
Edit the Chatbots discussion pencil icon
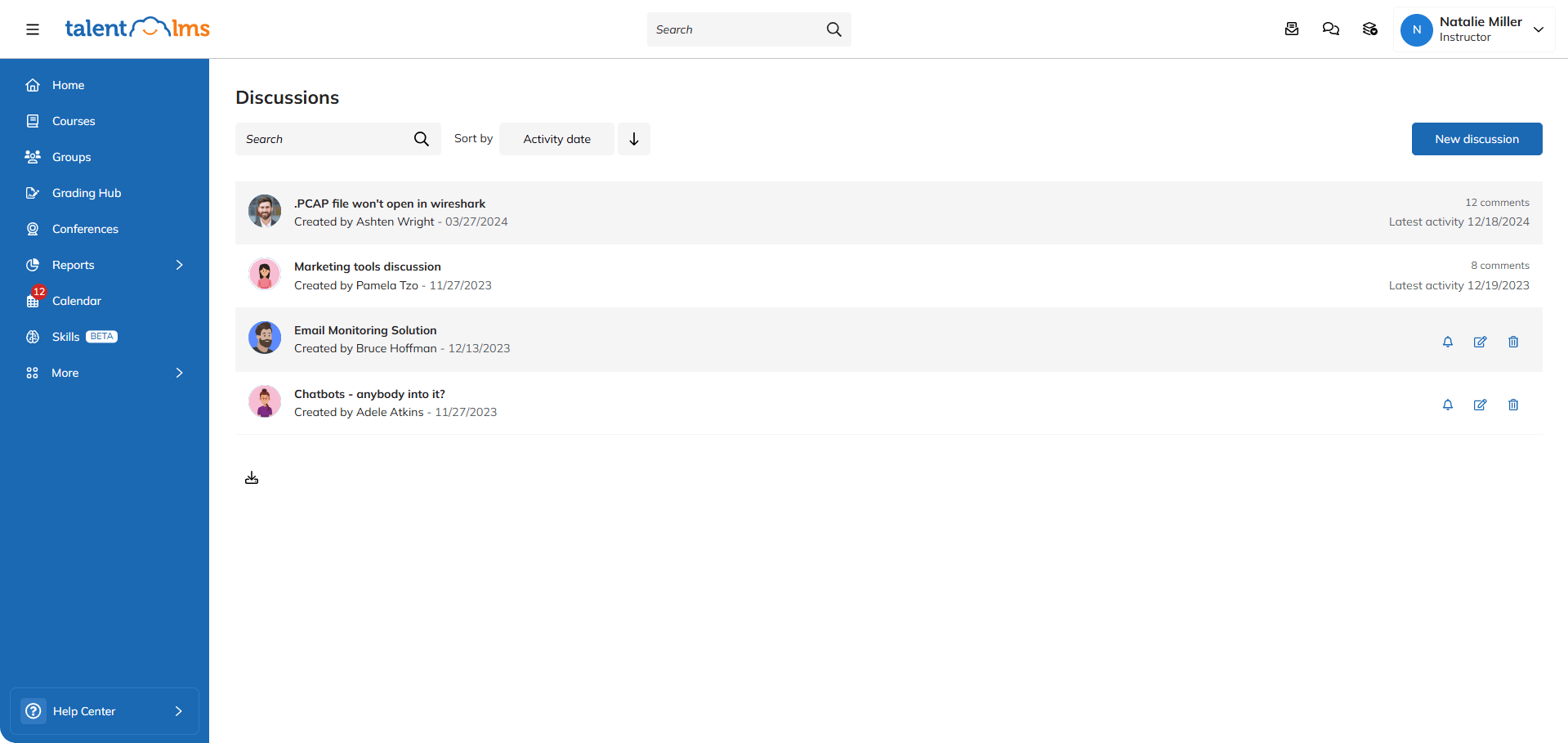[x=1481, y=405]
